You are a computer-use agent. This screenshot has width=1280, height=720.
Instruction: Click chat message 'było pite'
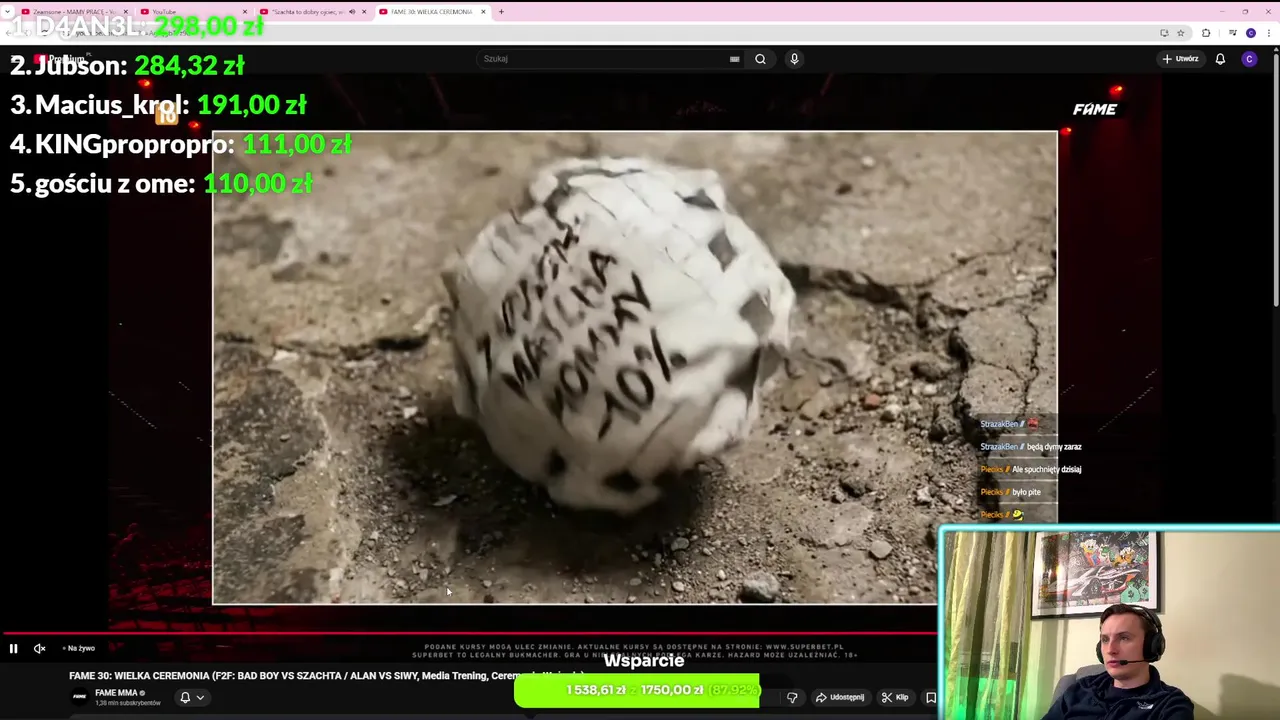tap(1026, 492)
